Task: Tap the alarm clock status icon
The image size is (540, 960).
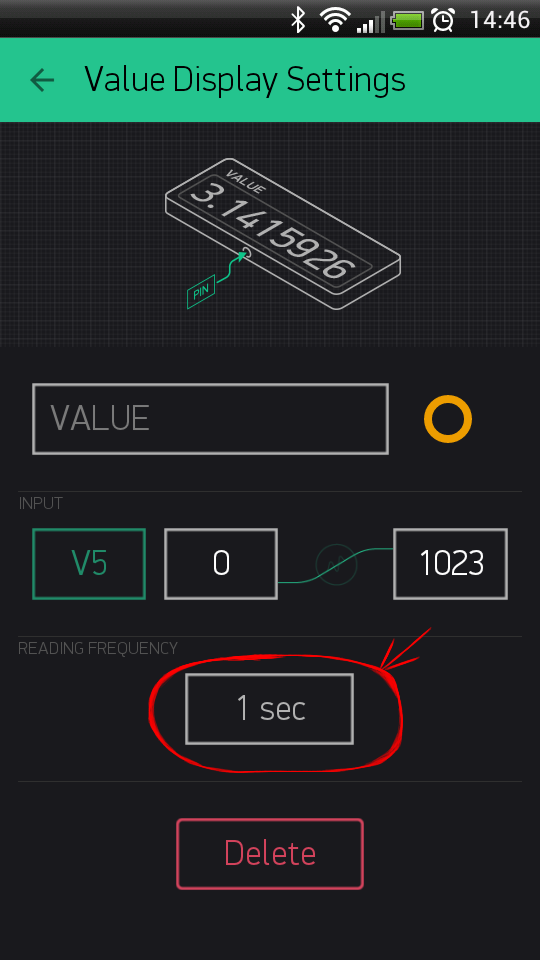Action: click(443, 20)
